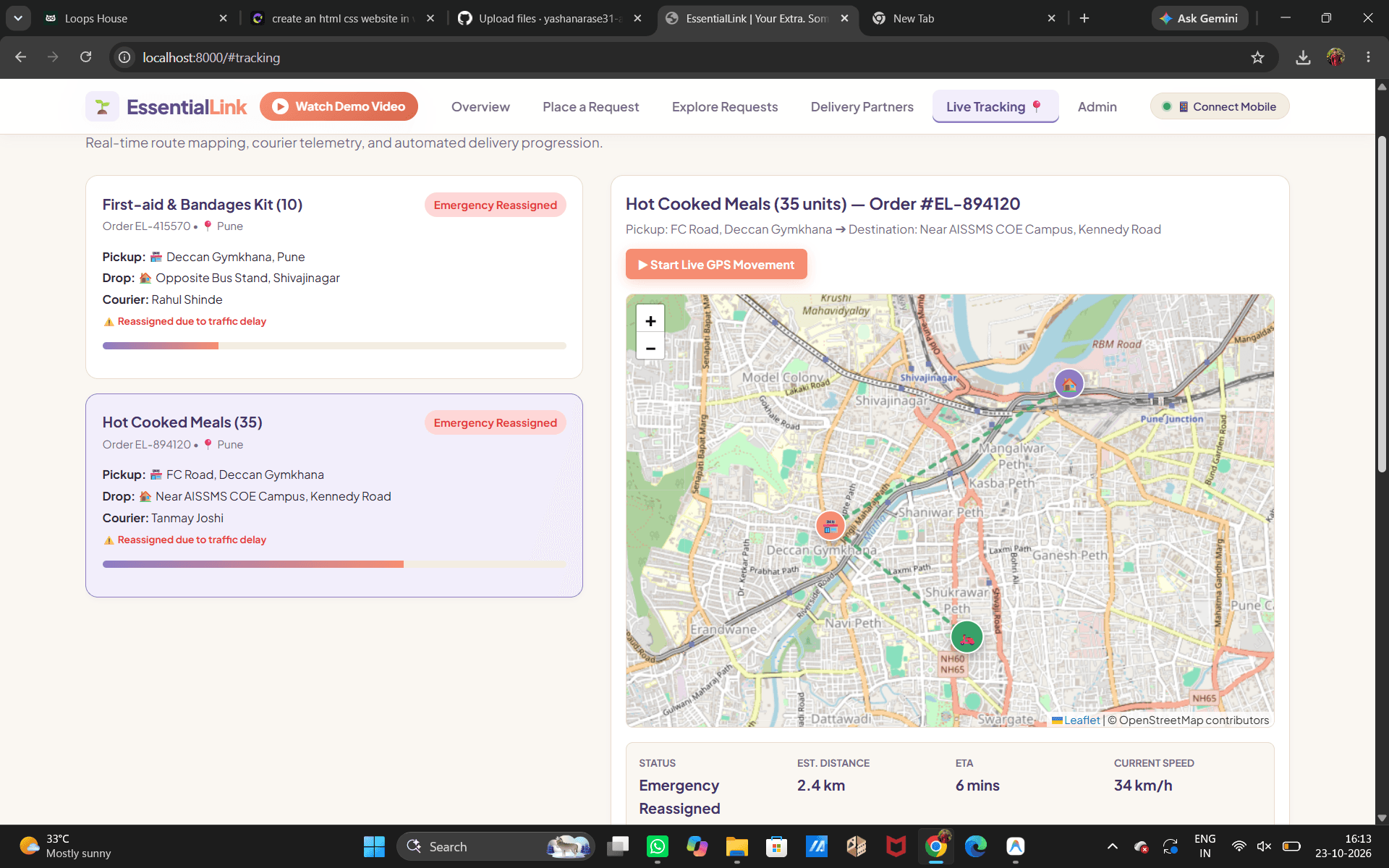The image size is (1389, 868).
Task: Click the Watch Demo Video button
Action: click(x=339, y=106)
